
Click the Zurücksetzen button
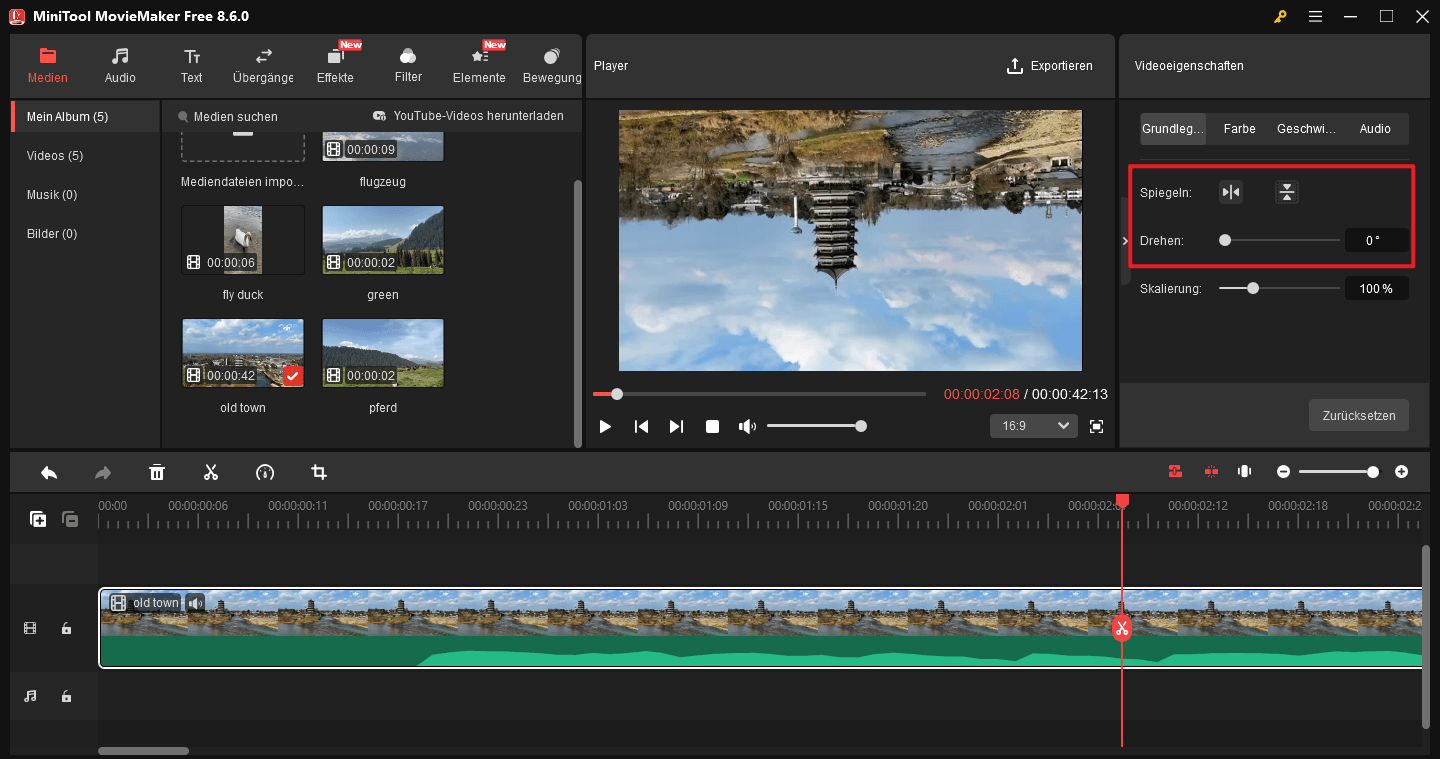pos(1358,415)
